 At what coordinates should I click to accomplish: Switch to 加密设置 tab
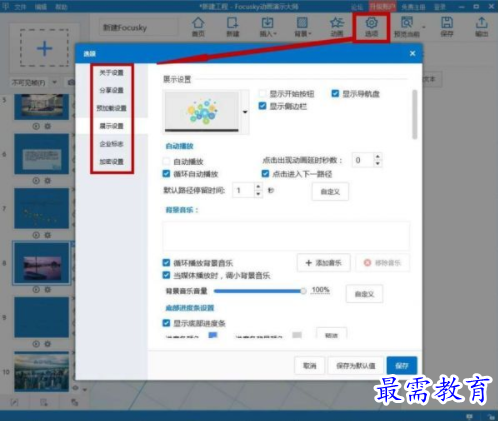click(x=111, y=161)
